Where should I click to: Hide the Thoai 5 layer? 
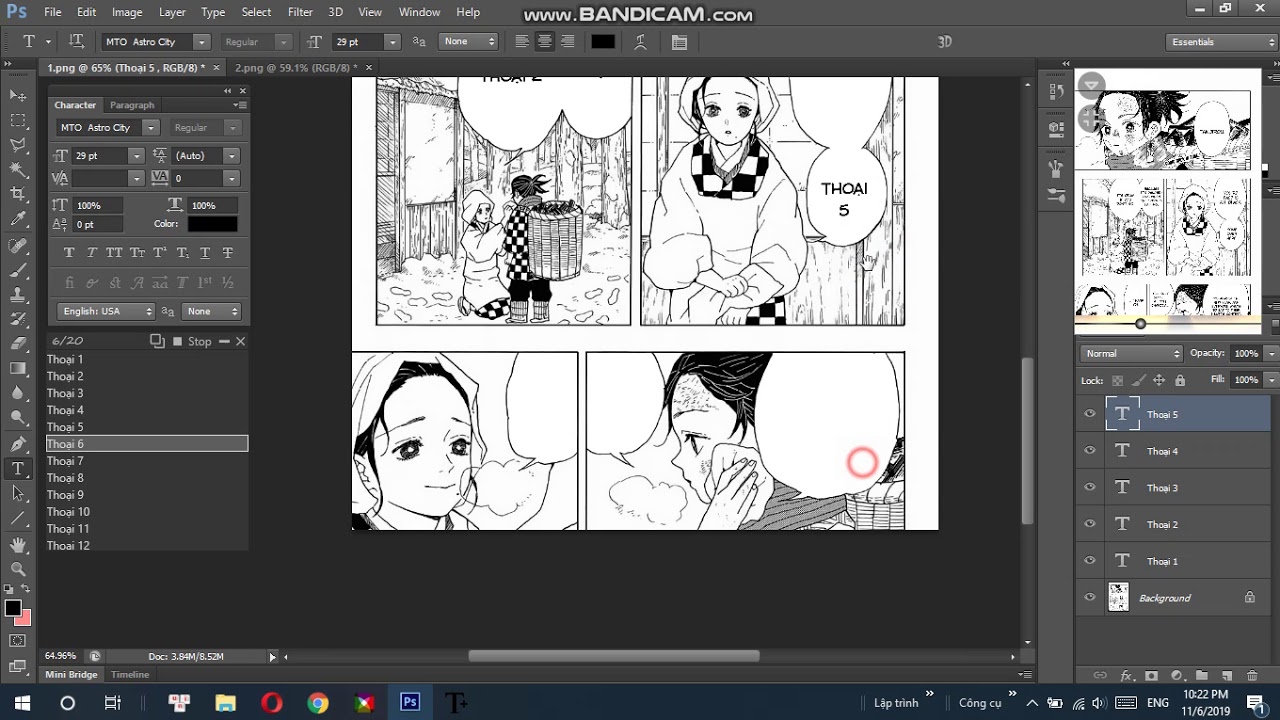[x=1090, y=414]
